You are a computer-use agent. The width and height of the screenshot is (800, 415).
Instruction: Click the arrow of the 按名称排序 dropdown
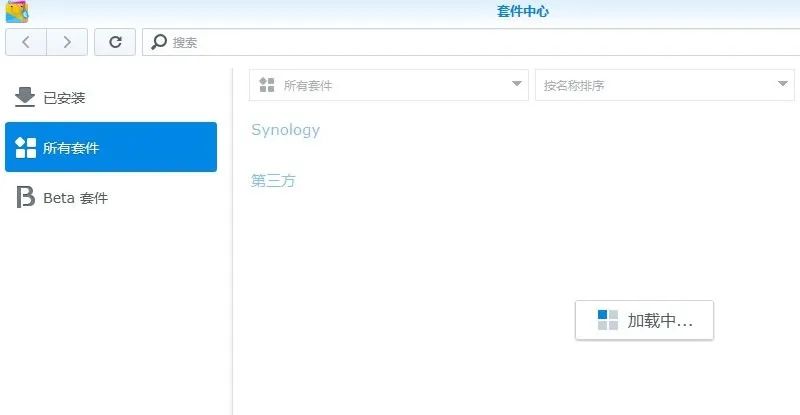(x=783, y=84)
